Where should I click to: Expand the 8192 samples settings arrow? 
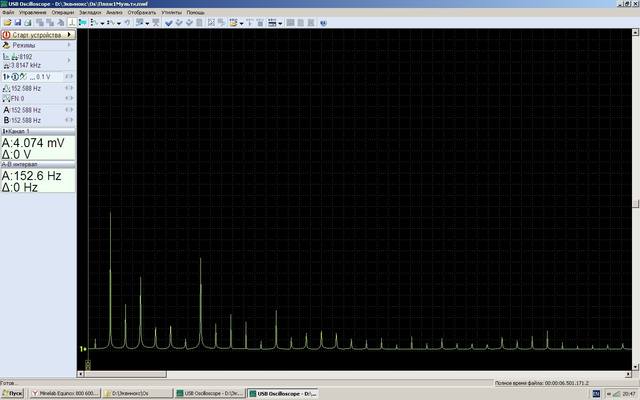pos(69,60)
